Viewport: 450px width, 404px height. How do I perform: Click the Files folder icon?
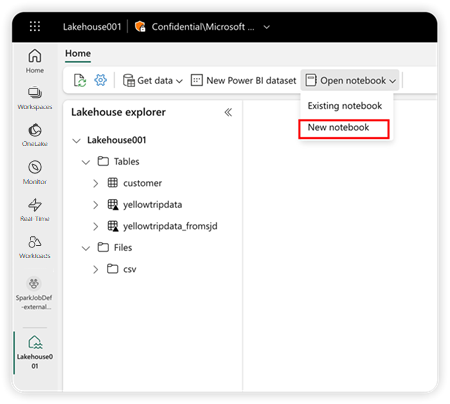click(x=103, y=247)
